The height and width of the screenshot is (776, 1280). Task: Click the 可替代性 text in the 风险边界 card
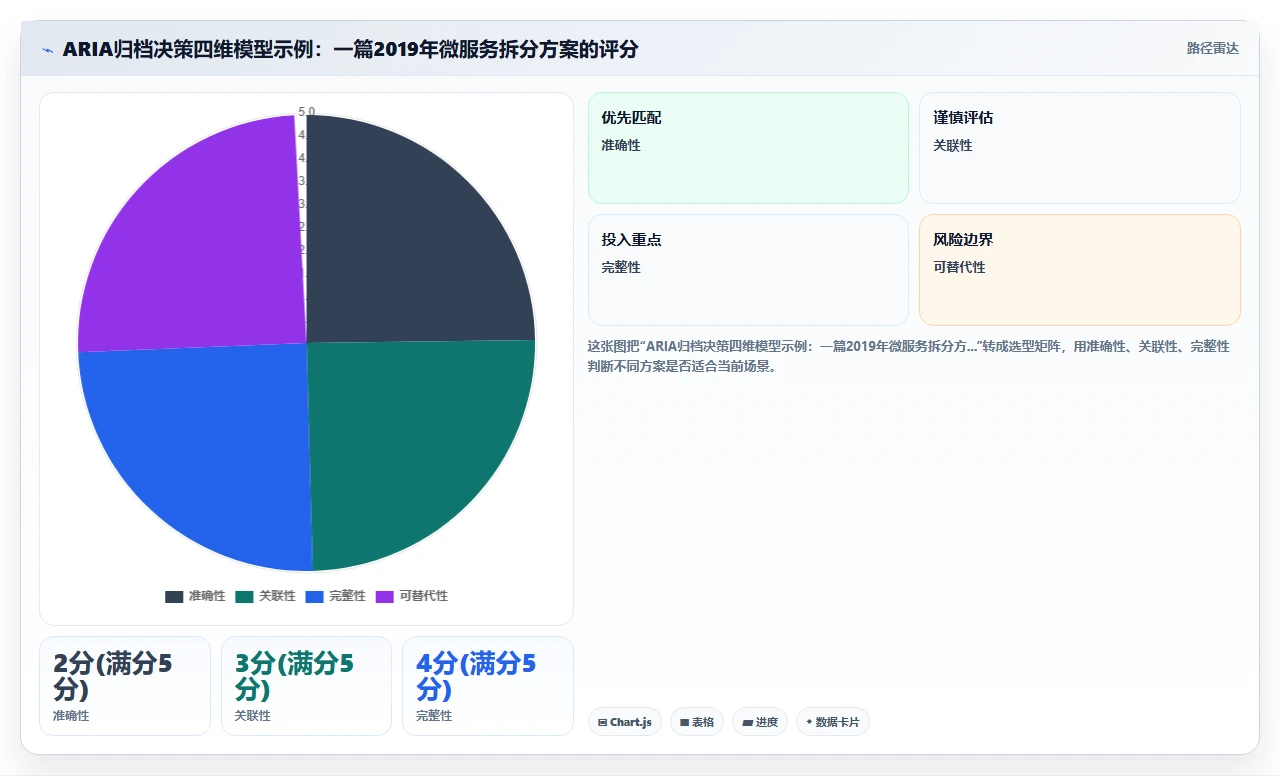click(959, 268)
